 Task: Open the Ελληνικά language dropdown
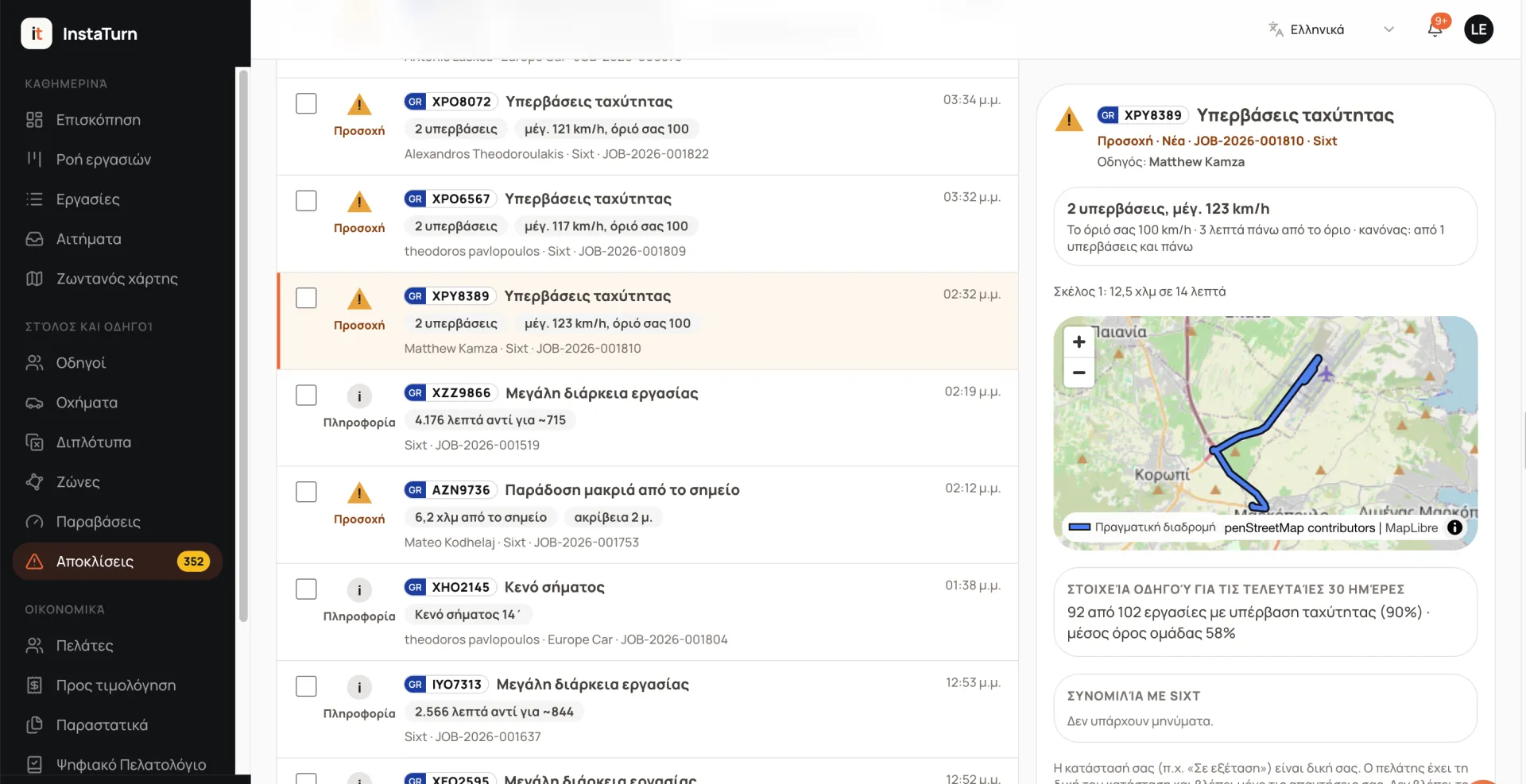click(x=1331, y=29)
